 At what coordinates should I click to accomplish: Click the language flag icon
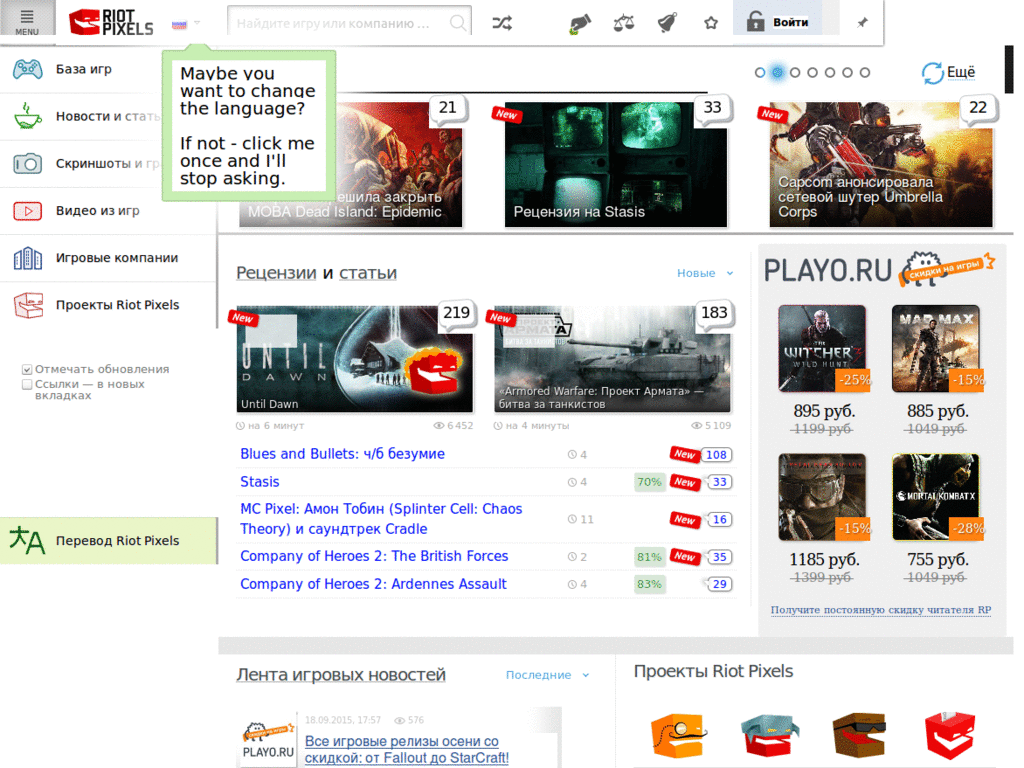(179, 25)
